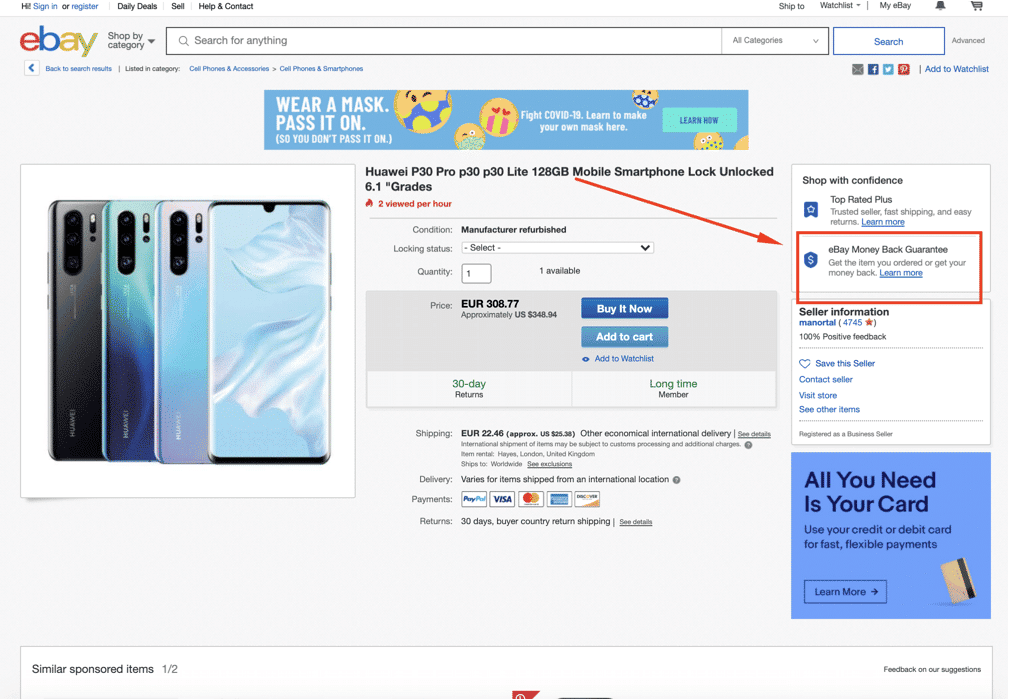The height and width of the screenshot is (699, 1009).
Task: Open the notifications bell icon
Action: [x=940, y=6]
